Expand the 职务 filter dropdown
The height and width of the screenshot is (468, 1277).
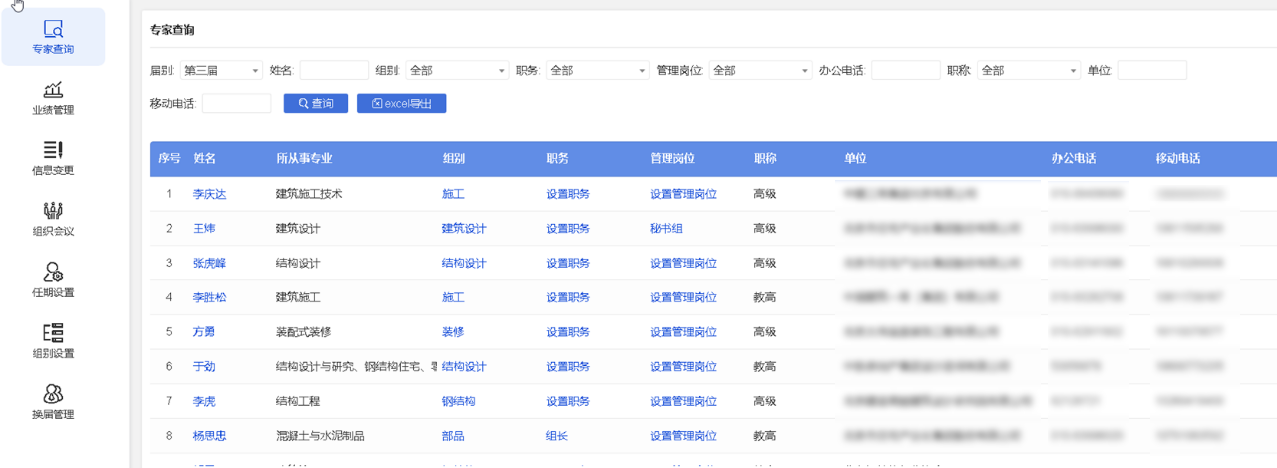pos(597,71)
